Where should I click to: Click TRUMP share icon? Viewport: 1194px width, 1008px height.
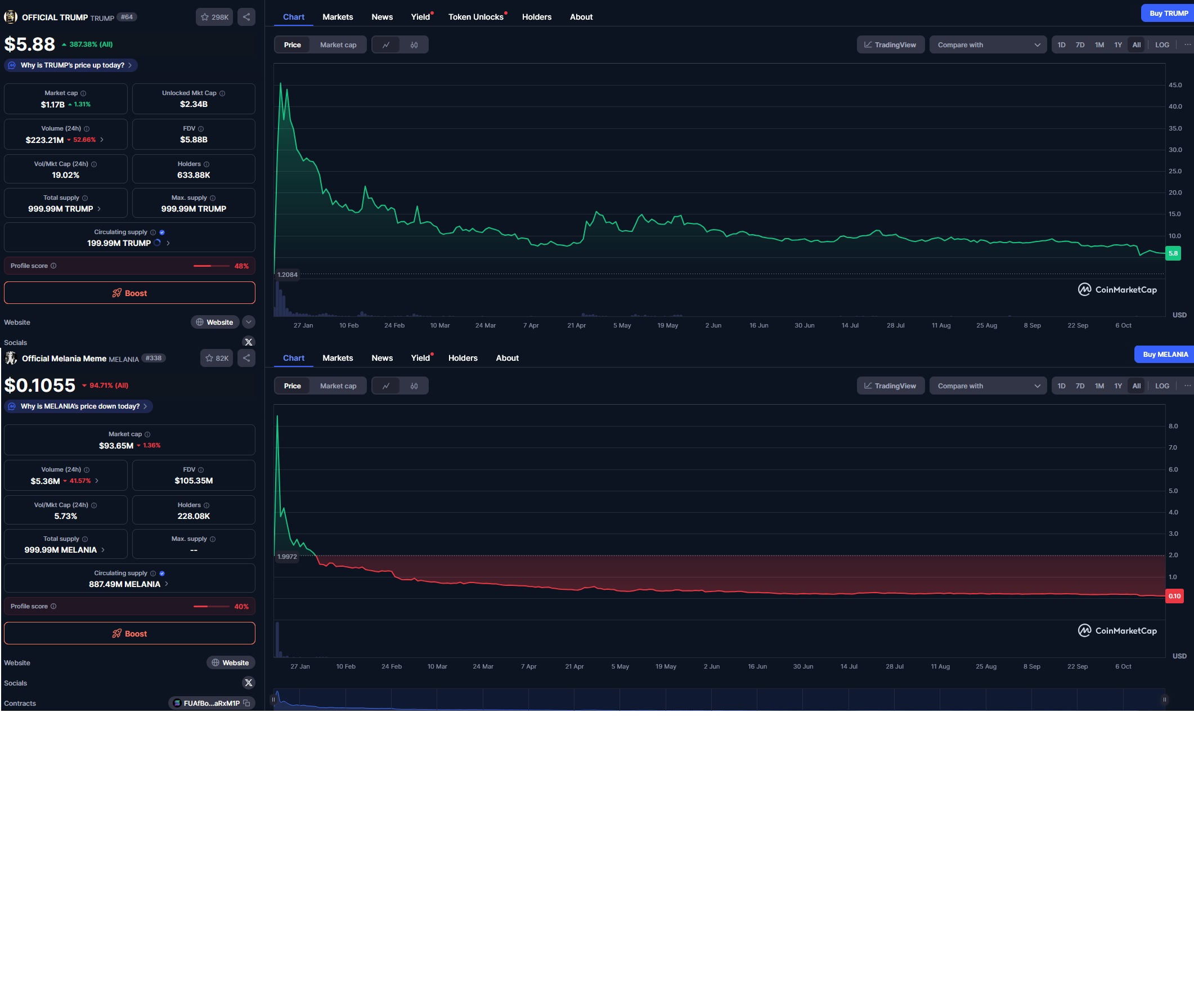point(246,17)
